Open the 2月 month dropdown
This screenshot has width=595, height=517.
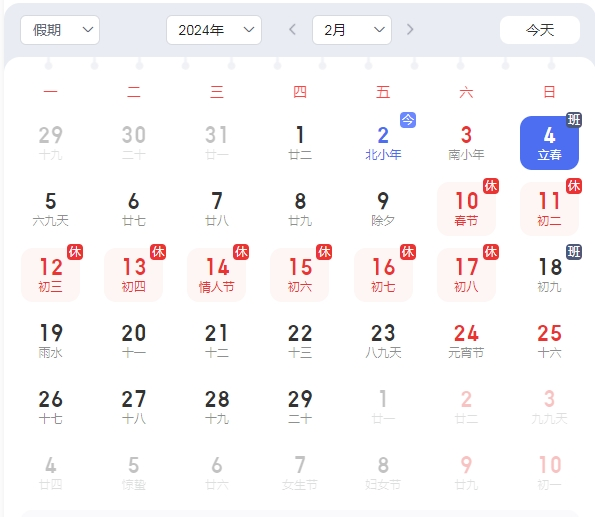pyautogui.click(x=352, y=30)
